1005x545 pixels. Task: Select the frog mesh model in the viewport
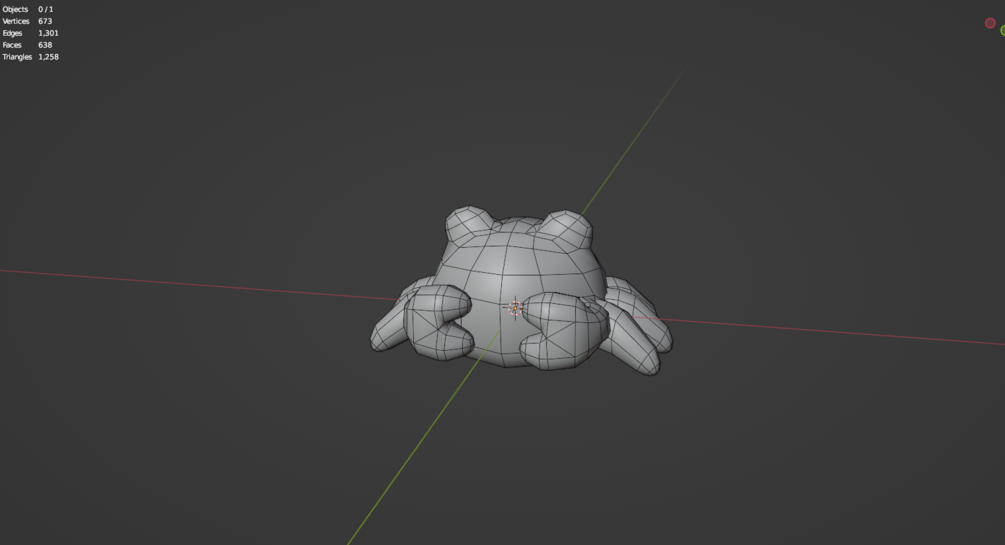tap(520, 292)
